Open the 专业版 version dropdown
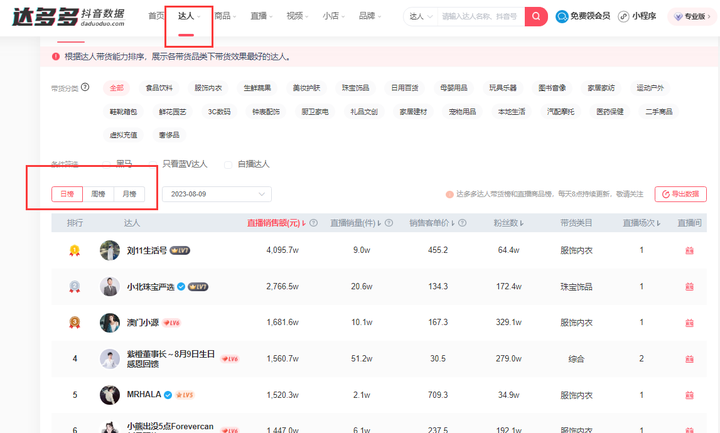 692,17
